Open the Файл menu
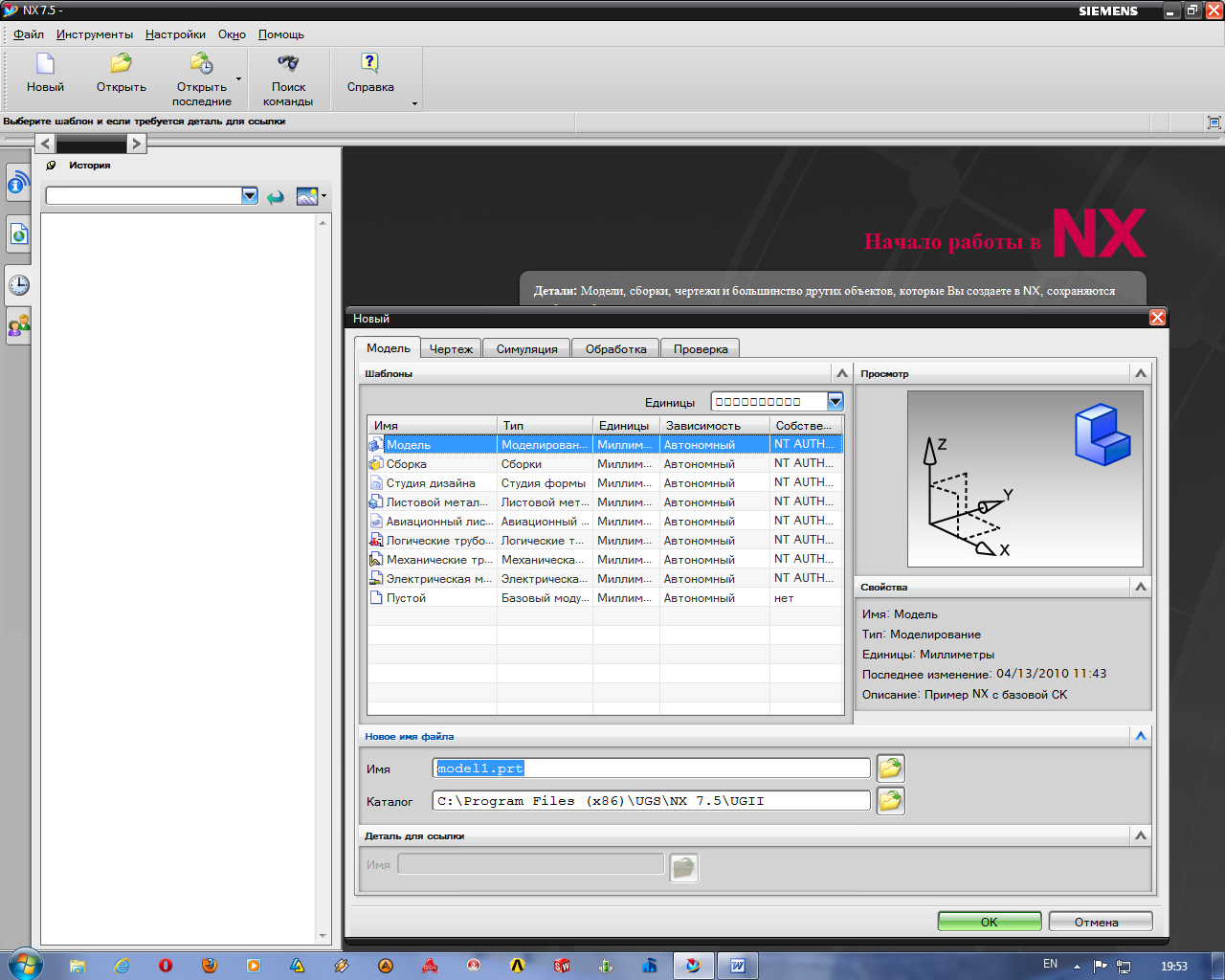Screen dimensions: 1225x980 coord(29,34)
